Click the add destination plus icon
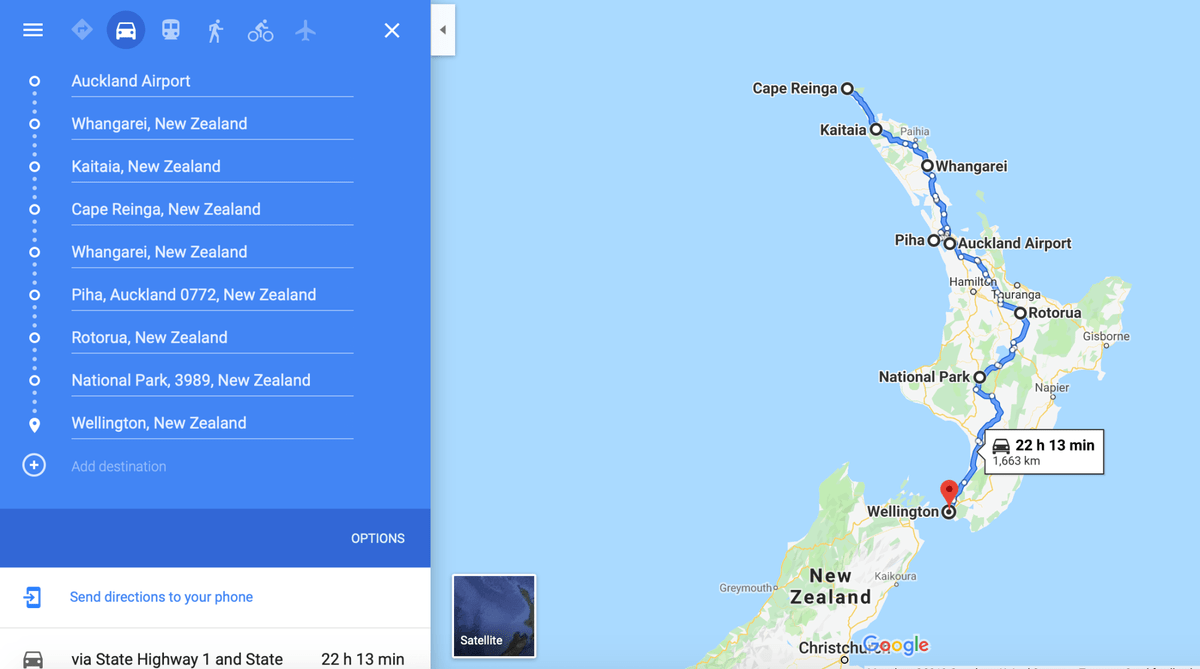The image size is (1200, 669). 34,466
